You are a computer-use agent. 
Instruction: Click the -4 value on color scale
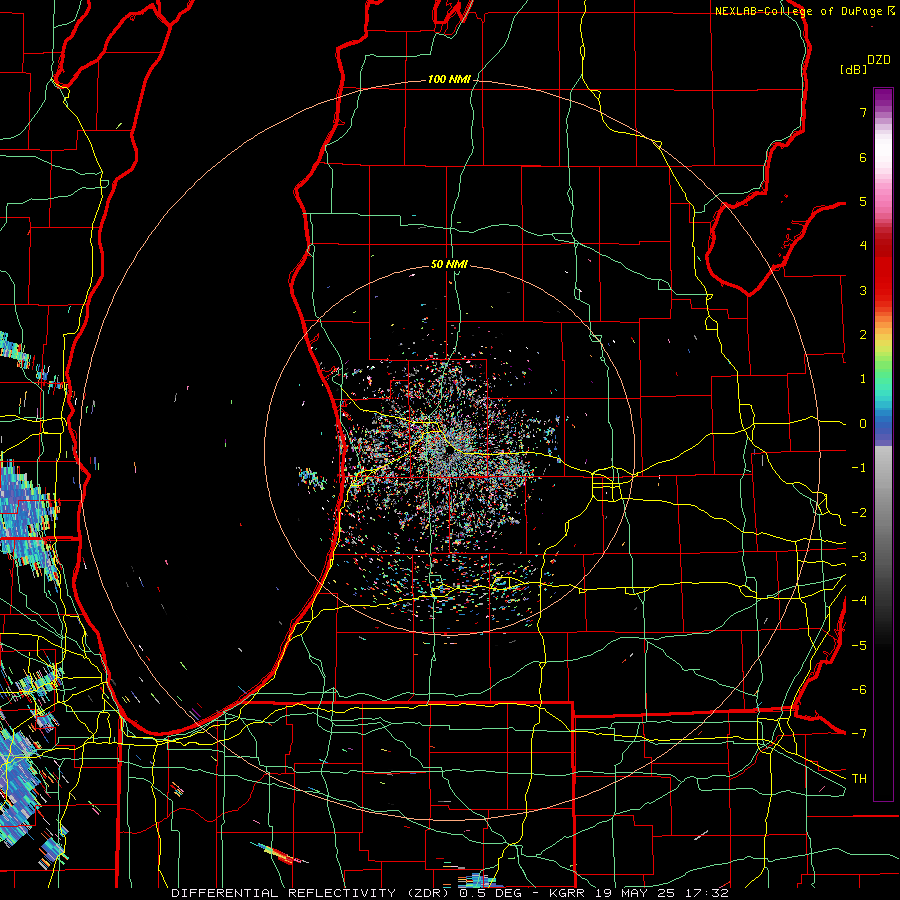click(859, 601)
